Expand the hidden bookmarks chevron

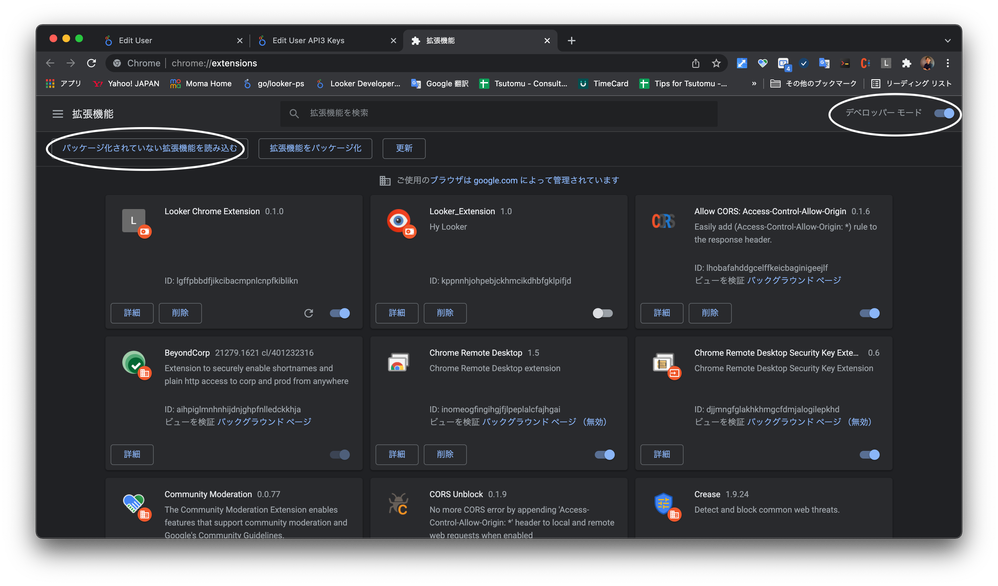point(754,83)
